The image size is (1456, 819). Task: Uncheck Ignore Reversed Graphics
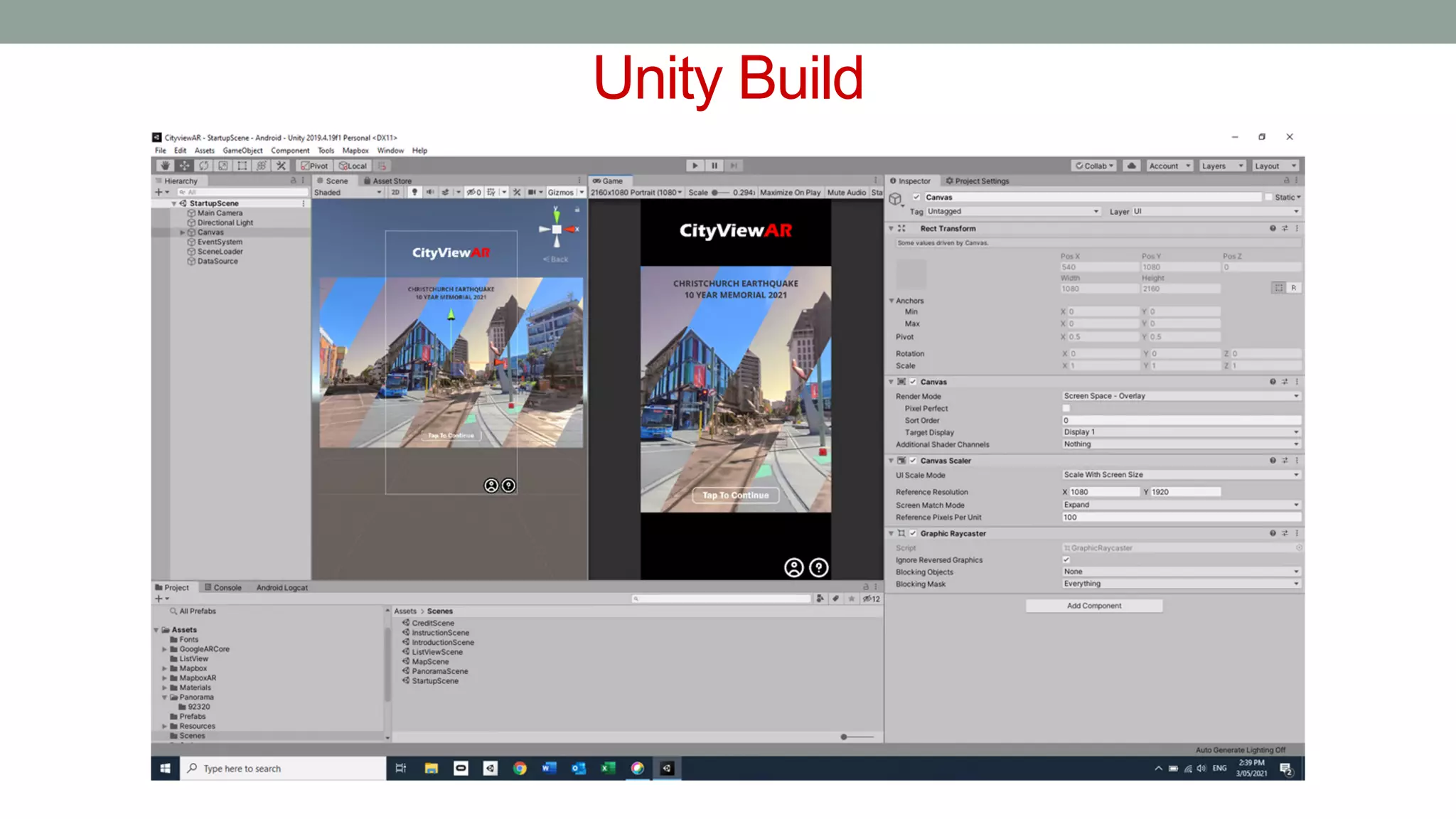1066,560
